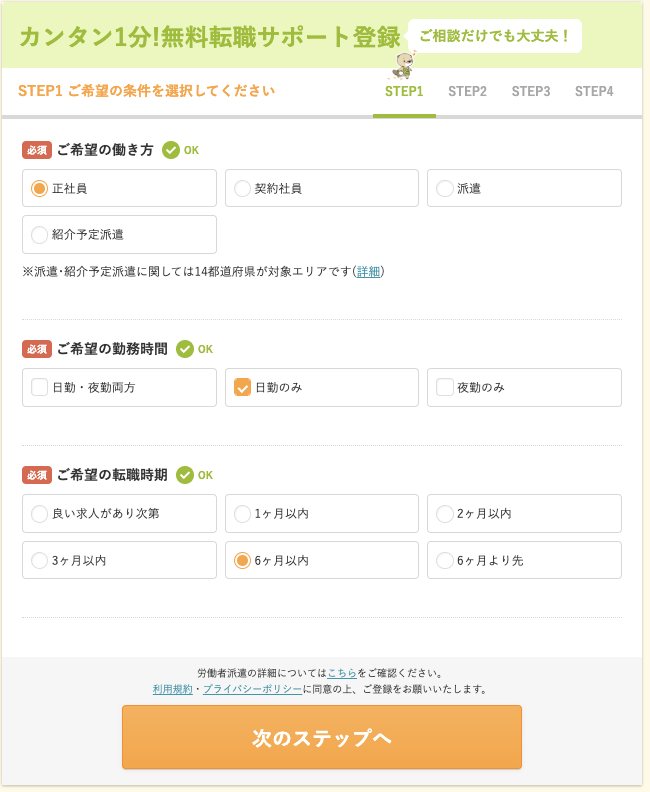This screenshot has height=792, width=650.
Task: Click the 必須 badge next to ご希望の転職時期
Action: coord(37,475)
